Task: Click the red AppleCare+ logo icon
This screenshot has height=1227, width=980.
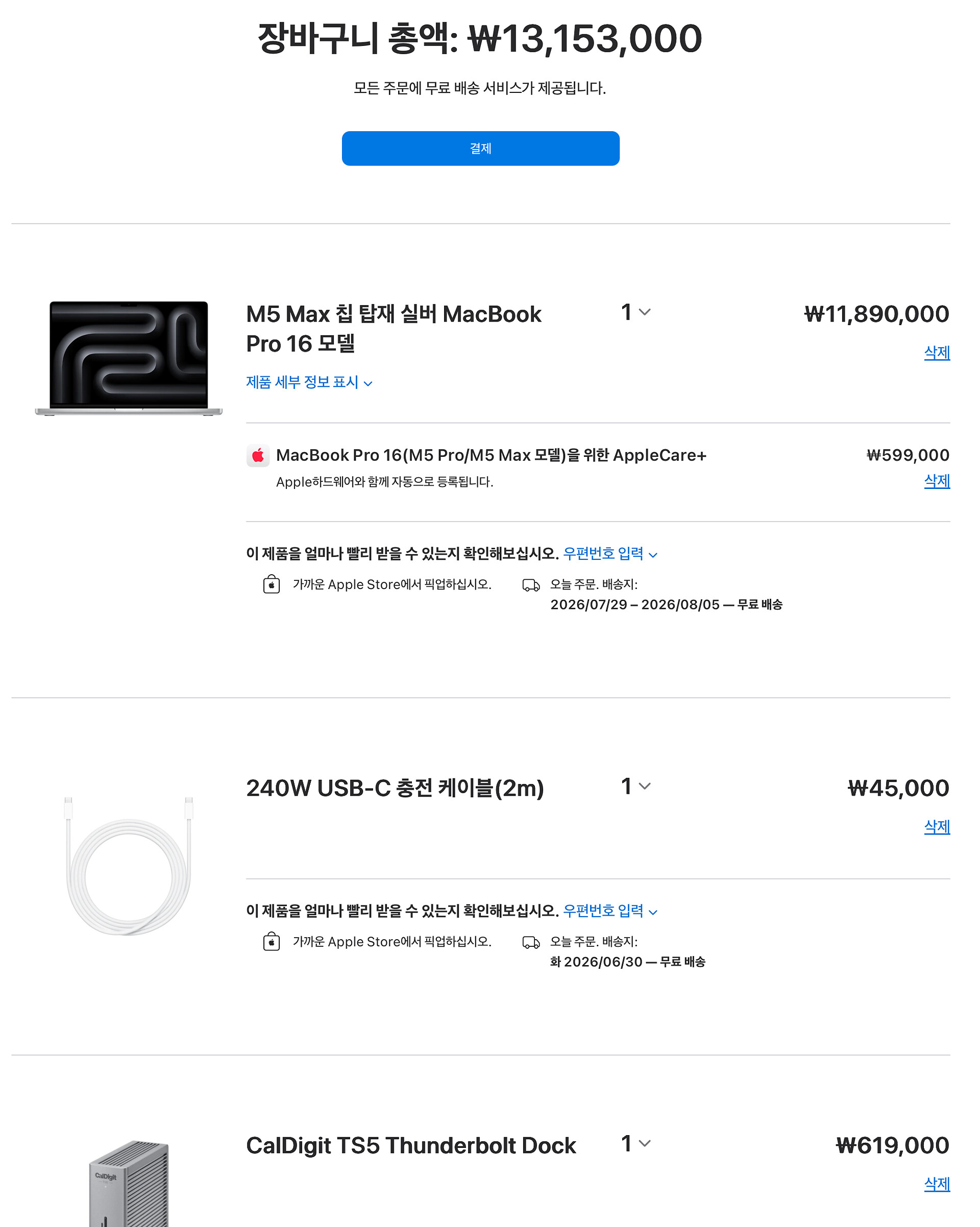Action: [258, 456]
